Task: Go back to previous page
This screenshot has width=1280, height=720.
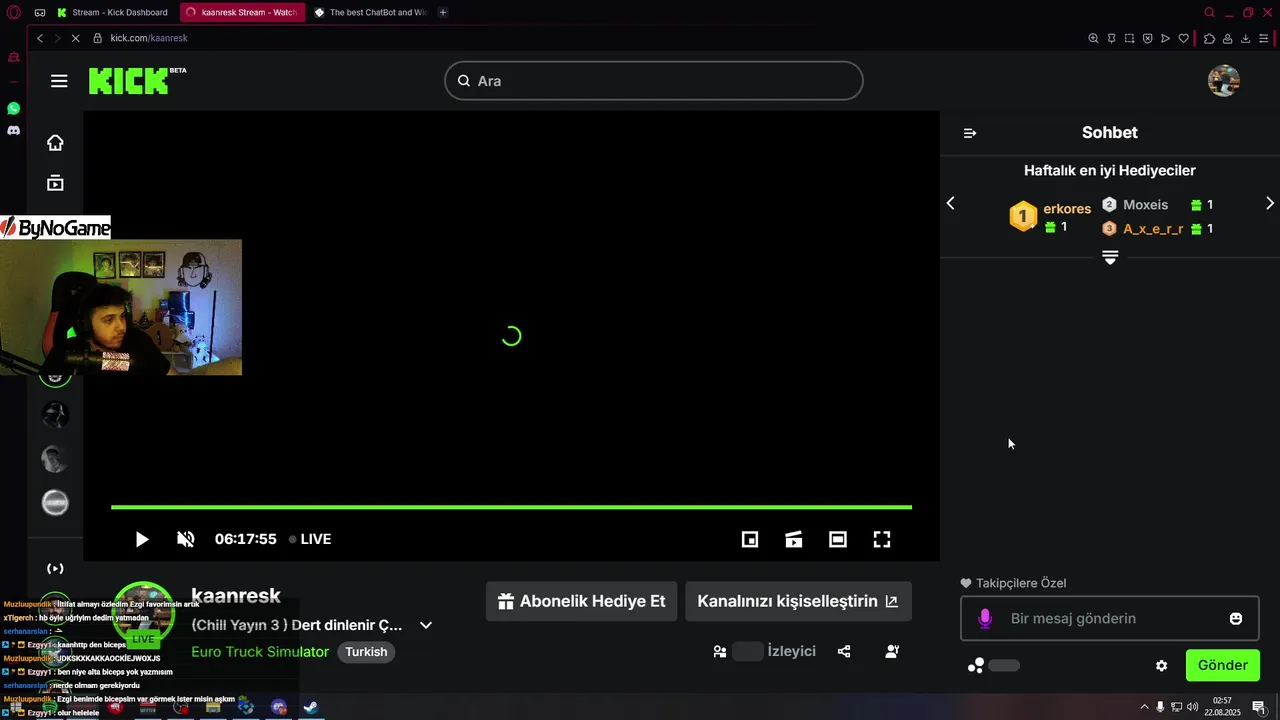Action: tap(40, 38)
